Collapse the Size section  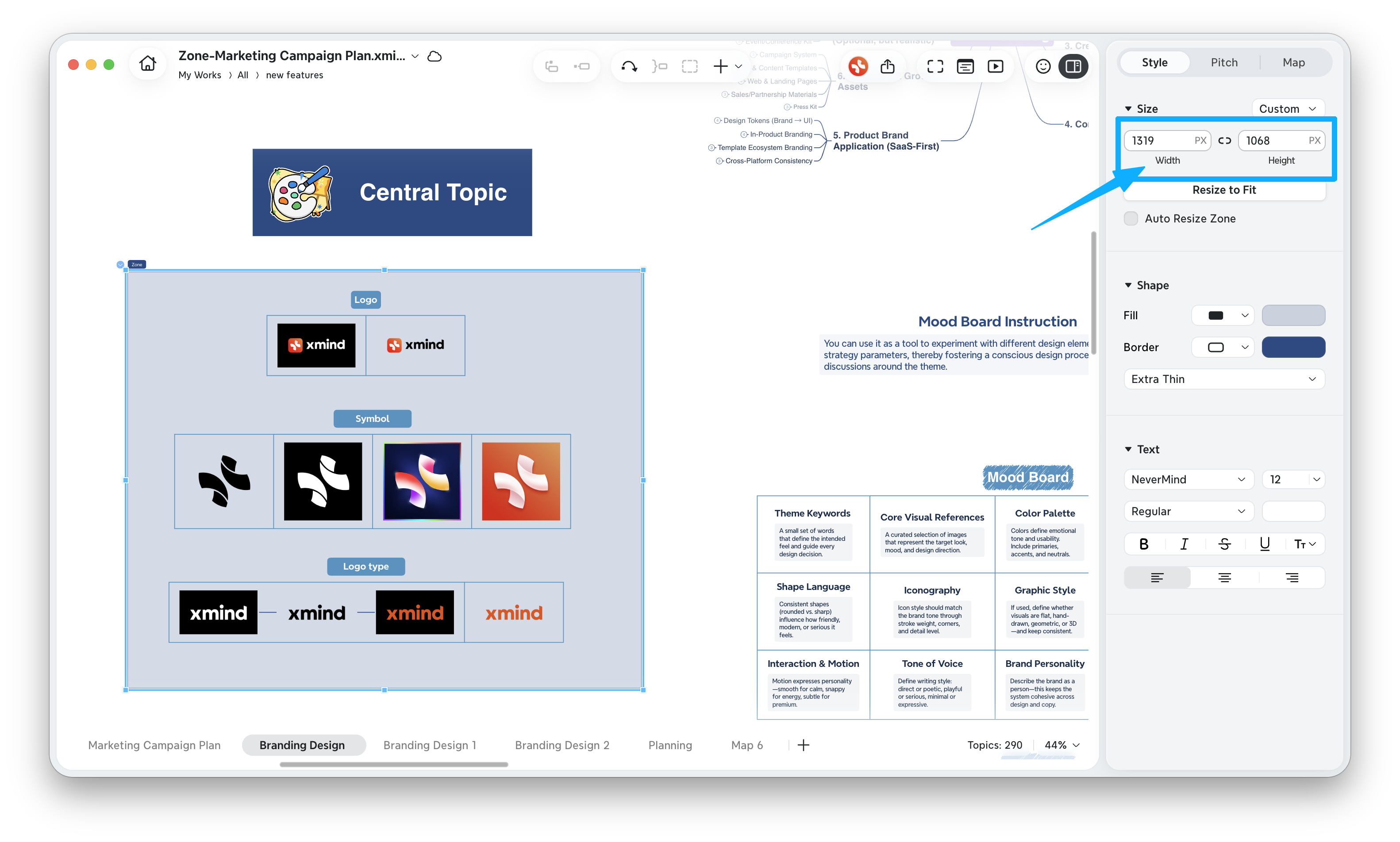pyautogui.click(x=1128, y=109)
